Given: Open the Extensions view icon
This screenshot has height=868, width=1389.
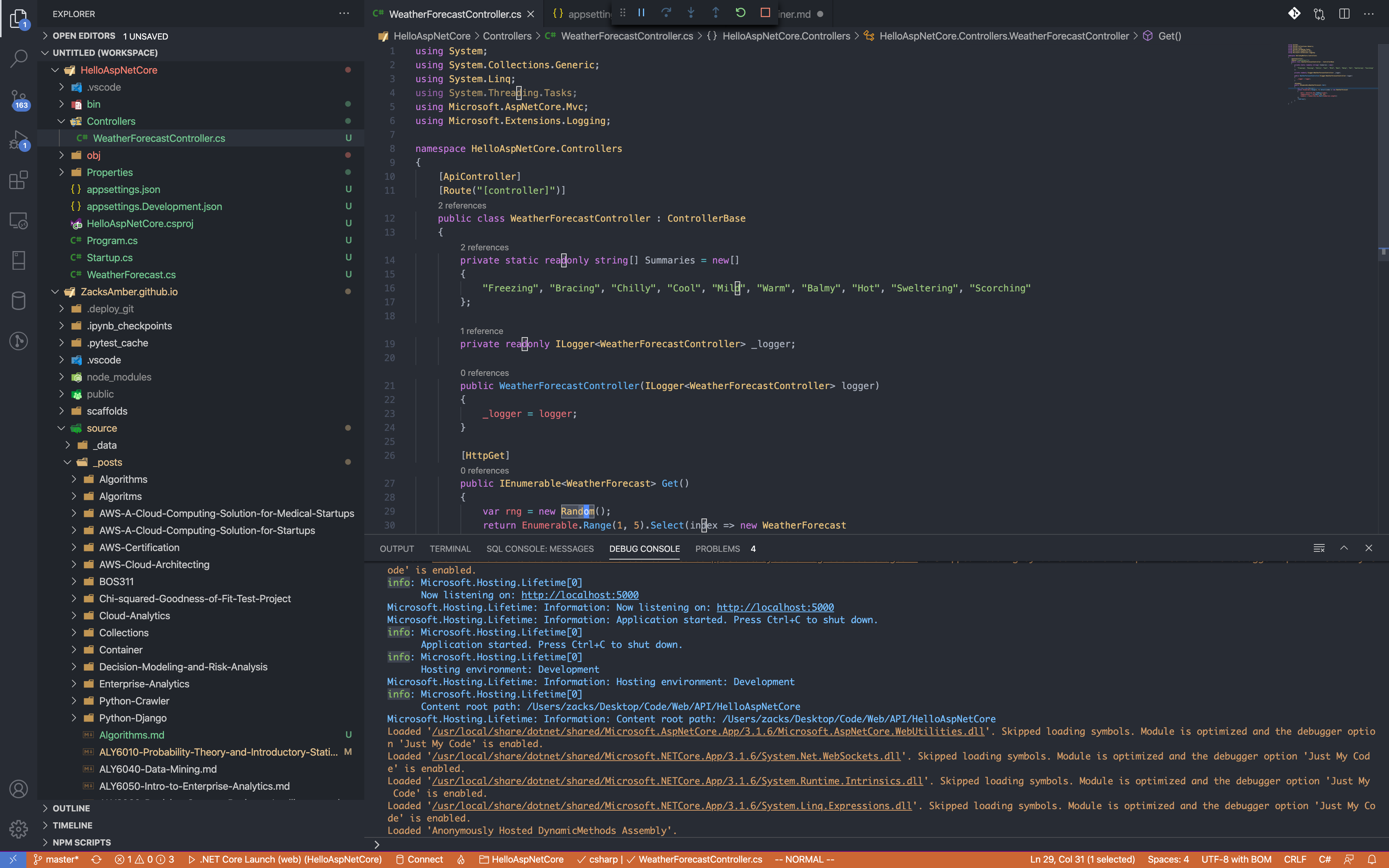Looking at the screenshot, I should (x=18, y=180).
